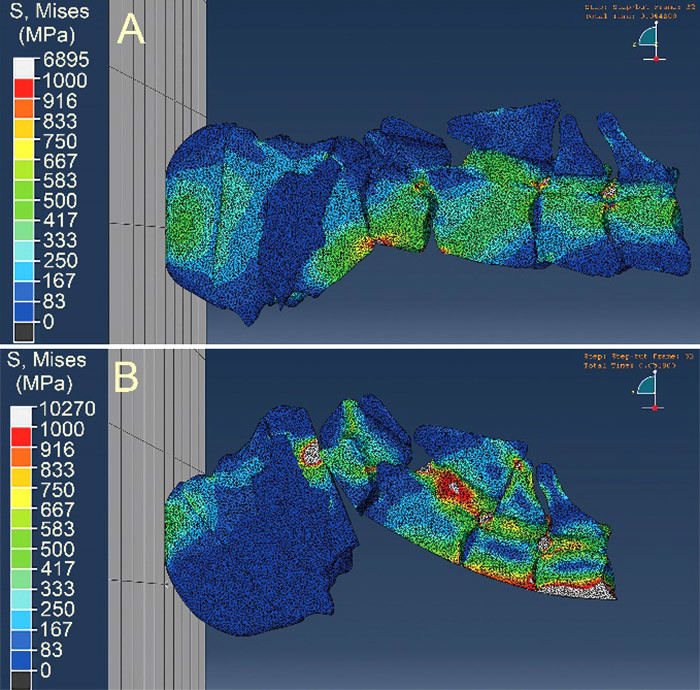
Task: Select the red swatch below 1000 in panel B legend
Action: tap(21, 437)
